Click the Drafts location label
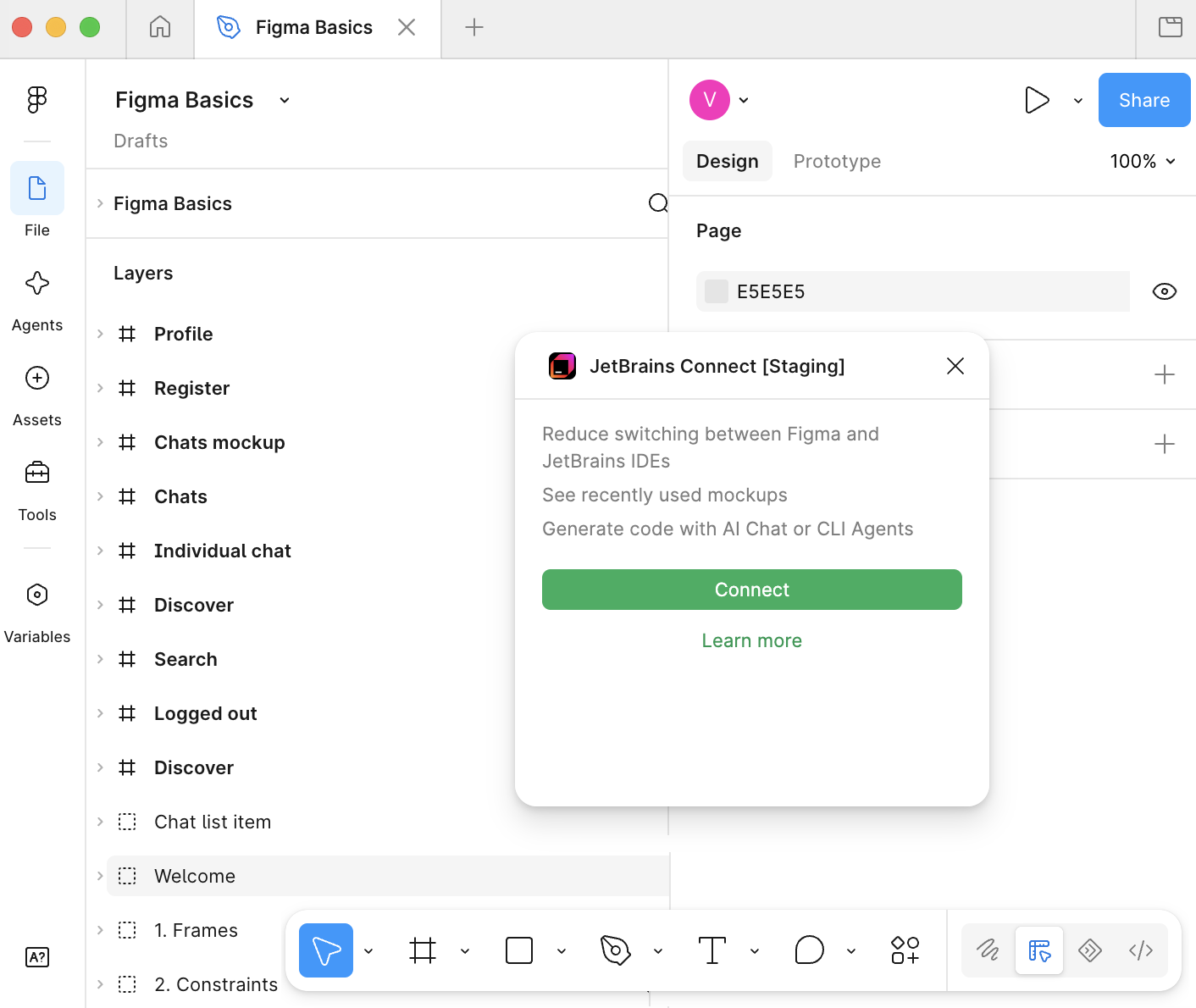 click(x=141, y=141)
